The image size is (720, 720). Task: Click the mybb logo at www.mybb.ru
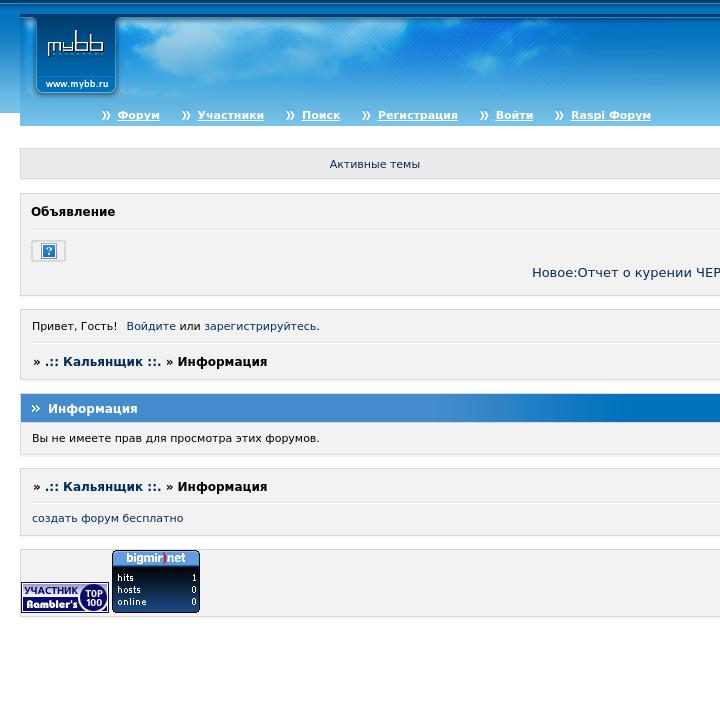pyautogui.click(x=76, y=55)
